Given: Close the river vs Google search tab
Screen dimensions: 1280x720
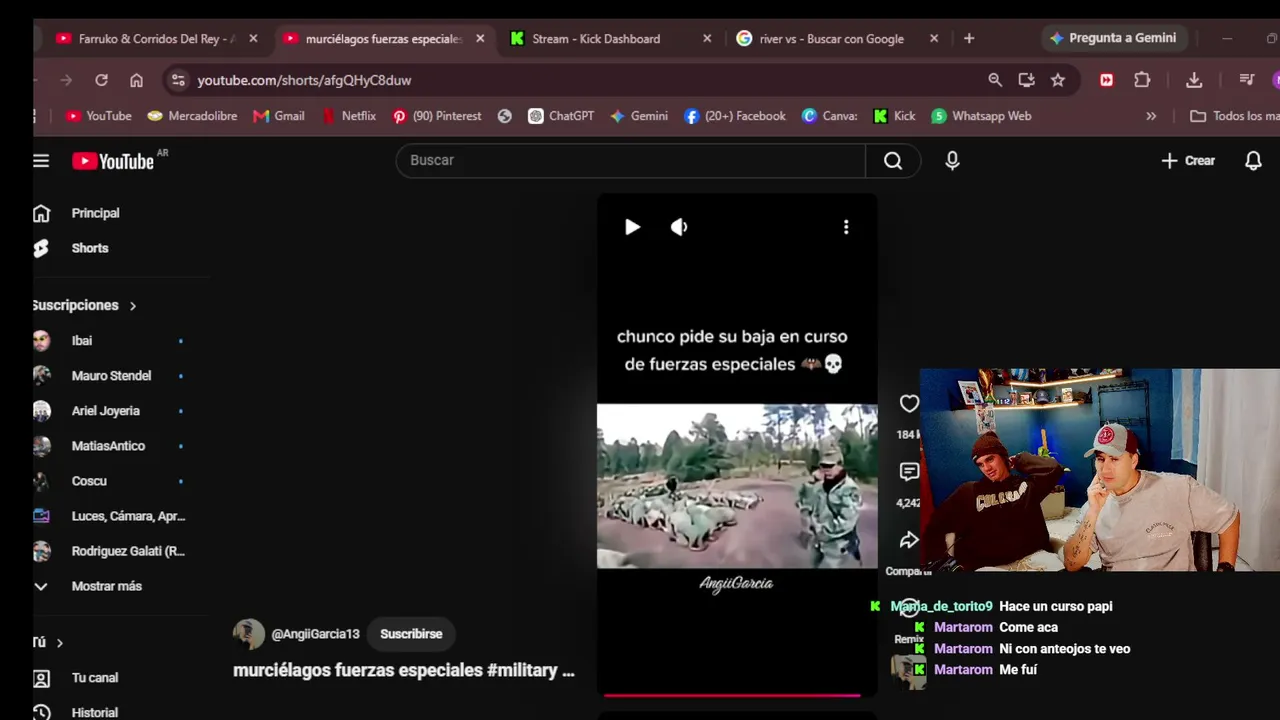Looking at the screenshot, I should tap(934, 39).
